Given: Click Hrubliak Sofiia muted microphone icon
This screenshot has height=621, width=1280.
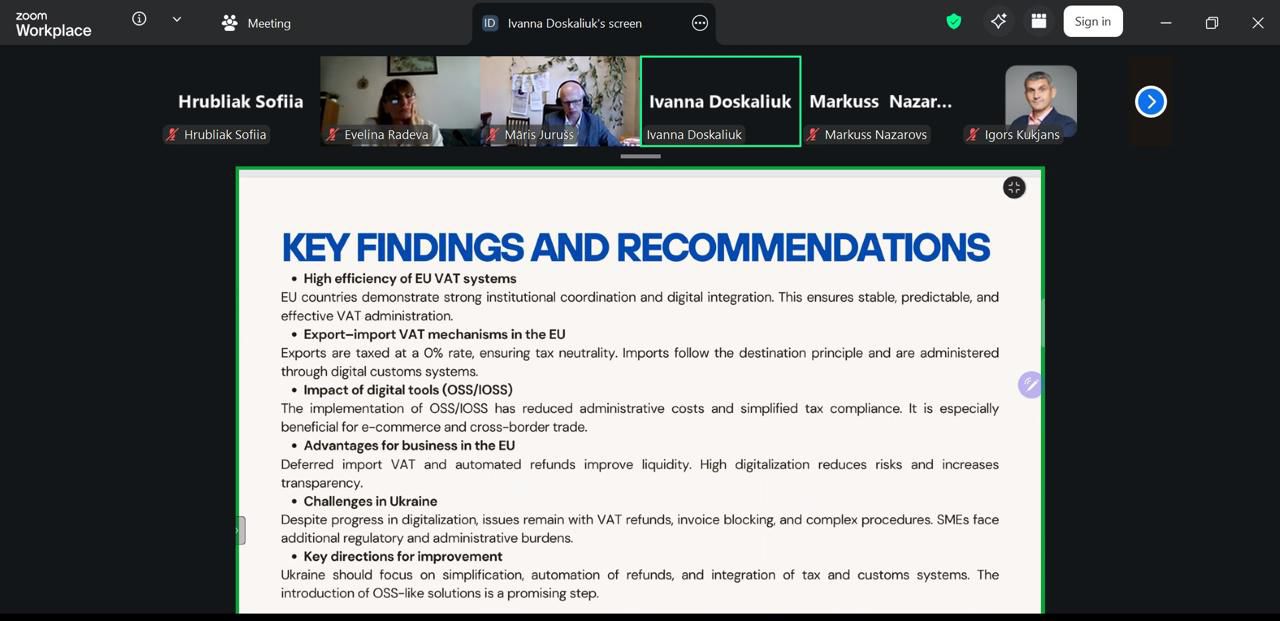Looking at the screenshot, I should (173, 134).
